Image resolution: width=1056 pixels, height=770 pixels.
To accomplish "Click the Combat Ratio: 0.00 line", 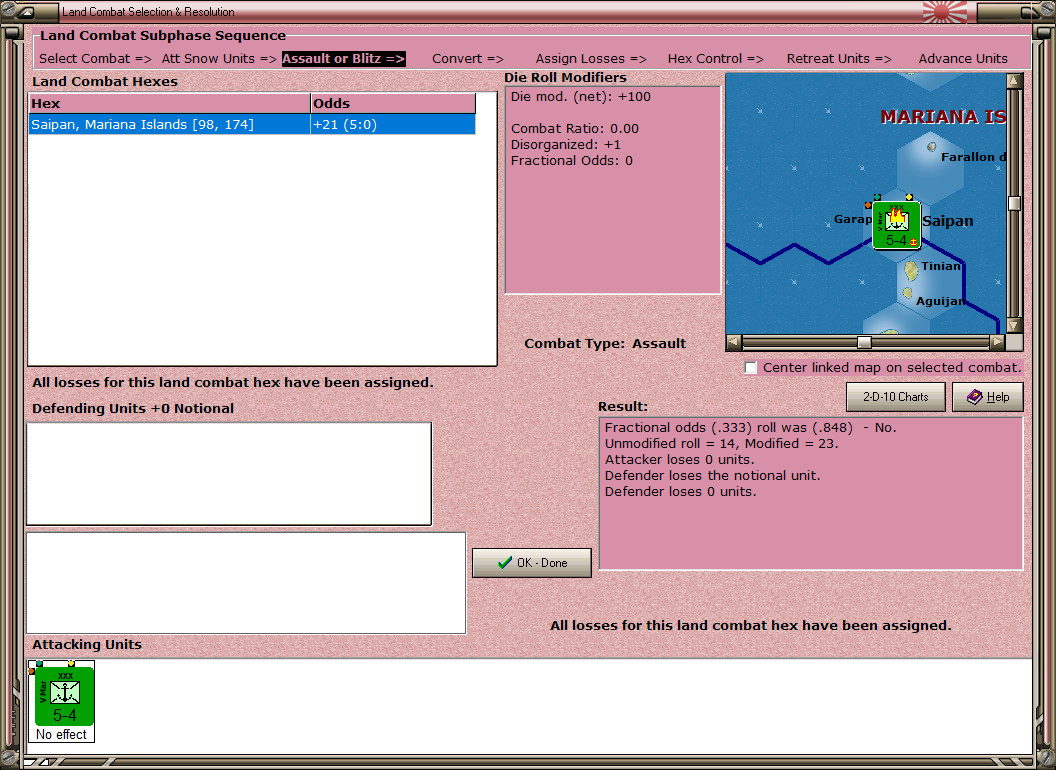I will [574, 128].
